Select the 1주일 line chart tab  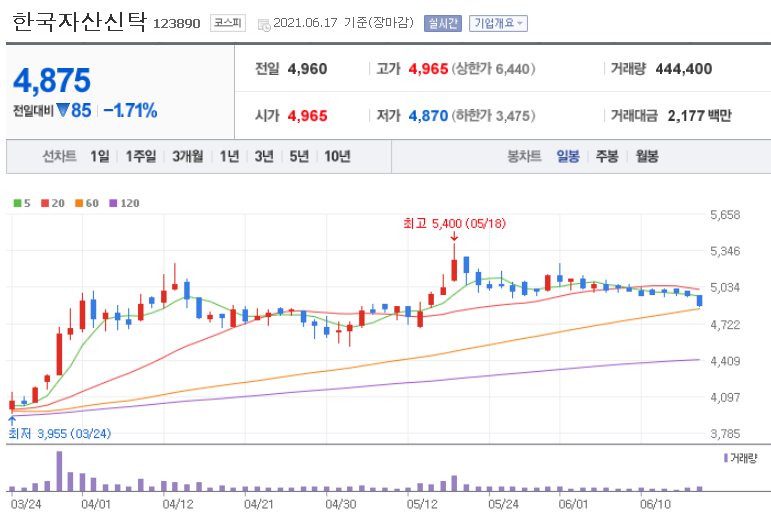[x=141, y=156]
